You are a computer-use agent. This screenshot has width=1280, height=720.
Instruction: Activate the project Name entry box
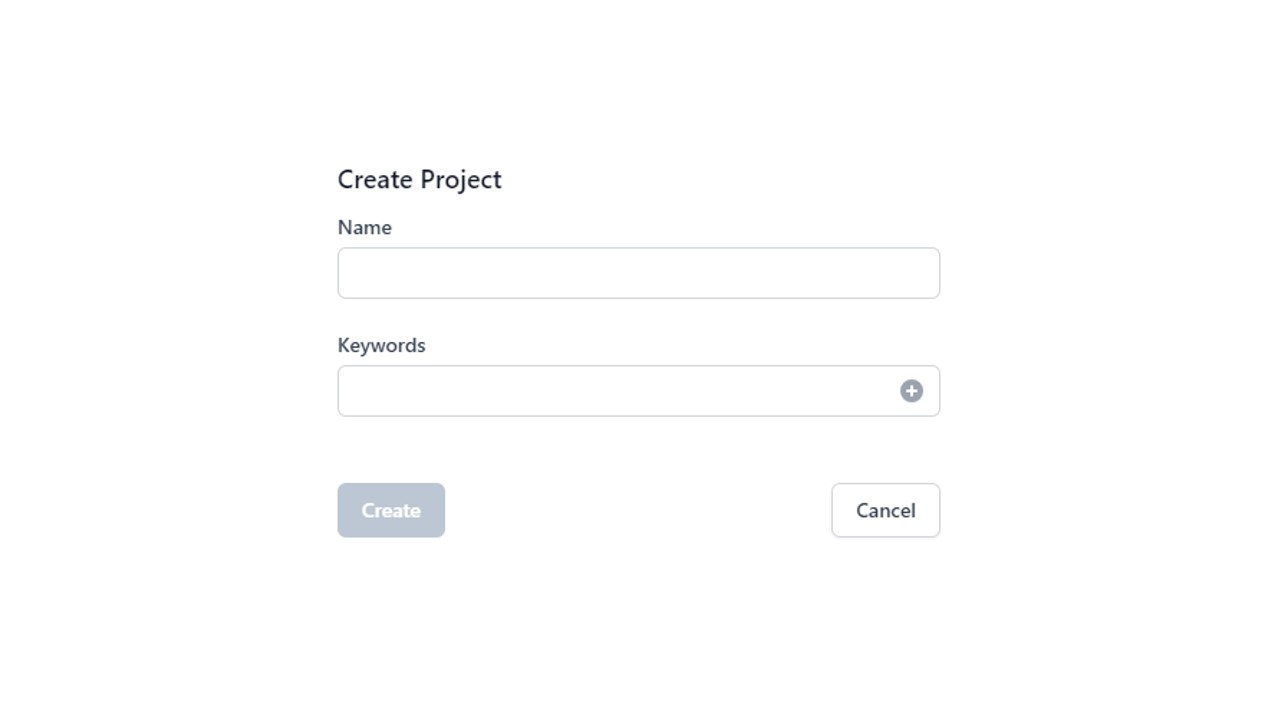point(639,273)
